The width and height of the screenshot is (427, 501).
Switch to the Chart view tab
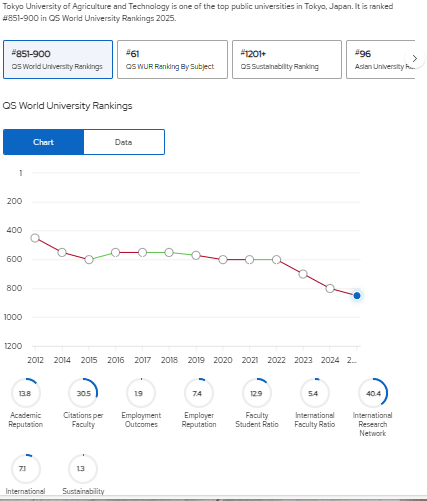(43, 142)
